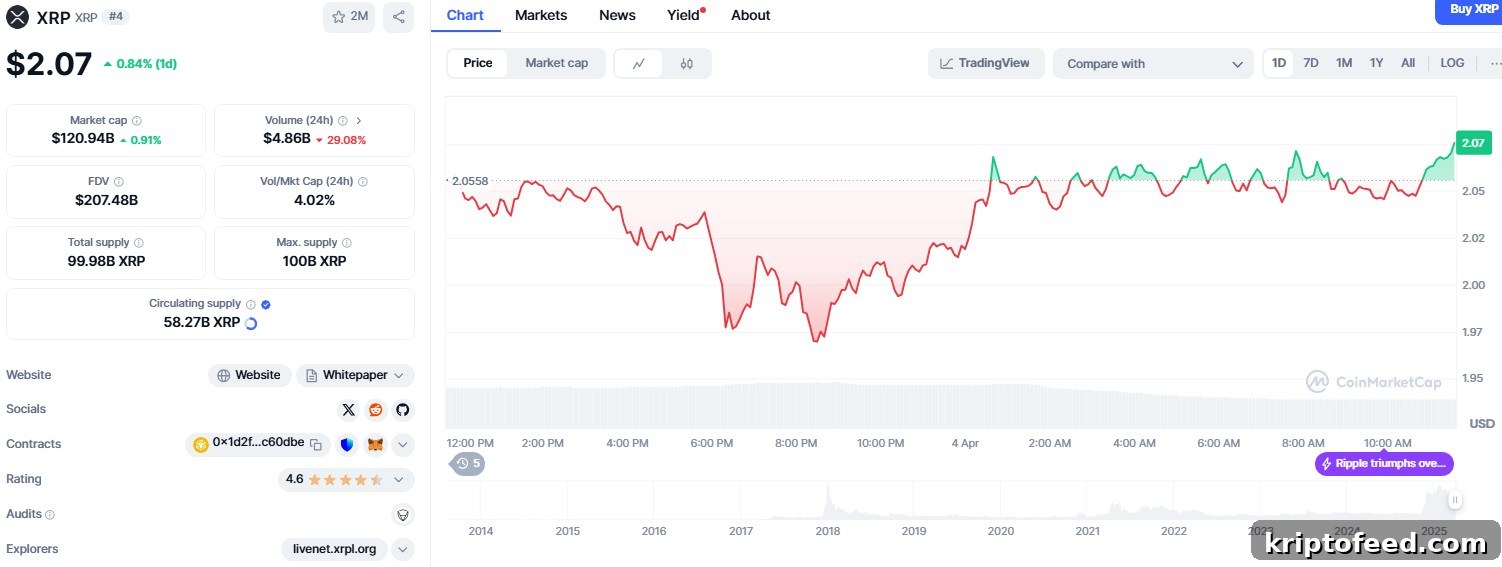Image resolution: width=1502 pixels, height=567 pixels.
Task: Open the X (Twitter) social icon
Action: (348, 410)
